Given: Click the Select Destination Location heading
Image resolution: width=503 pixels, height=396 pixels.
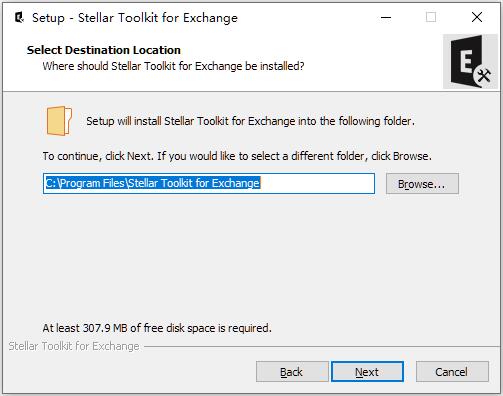Looking at the screenshot, I should tap(104, 50).
